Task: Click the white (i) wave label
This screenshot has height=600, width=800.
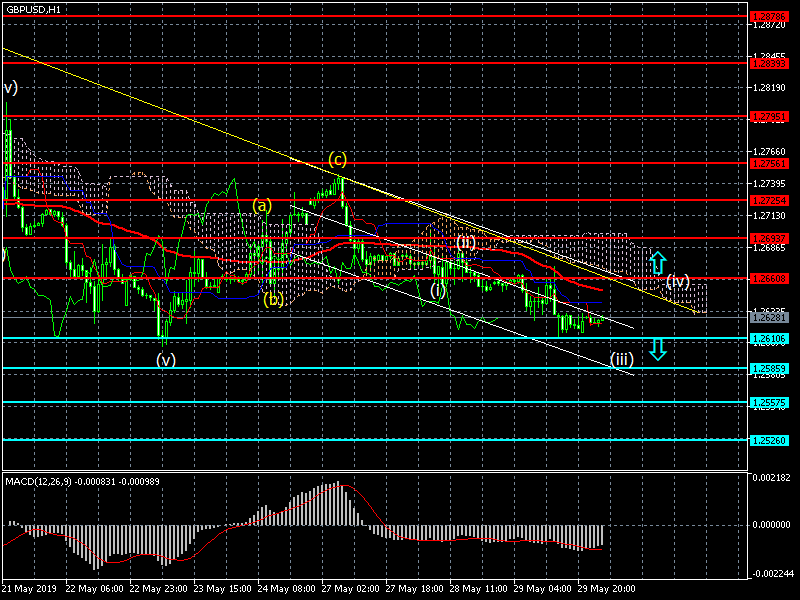Action: (x=438, y=290)
